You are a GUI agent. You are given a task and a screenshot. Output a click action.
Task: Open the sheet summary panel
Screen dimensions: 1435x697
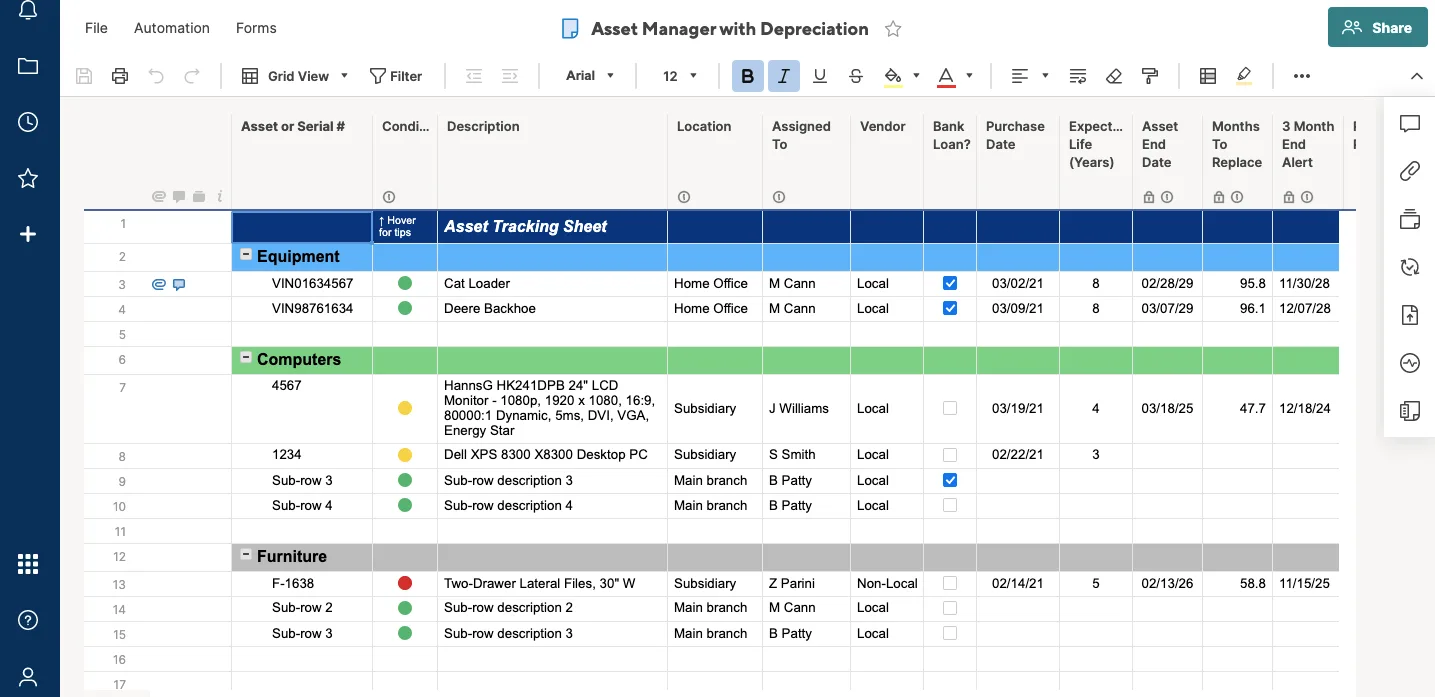click(1409, 411)
